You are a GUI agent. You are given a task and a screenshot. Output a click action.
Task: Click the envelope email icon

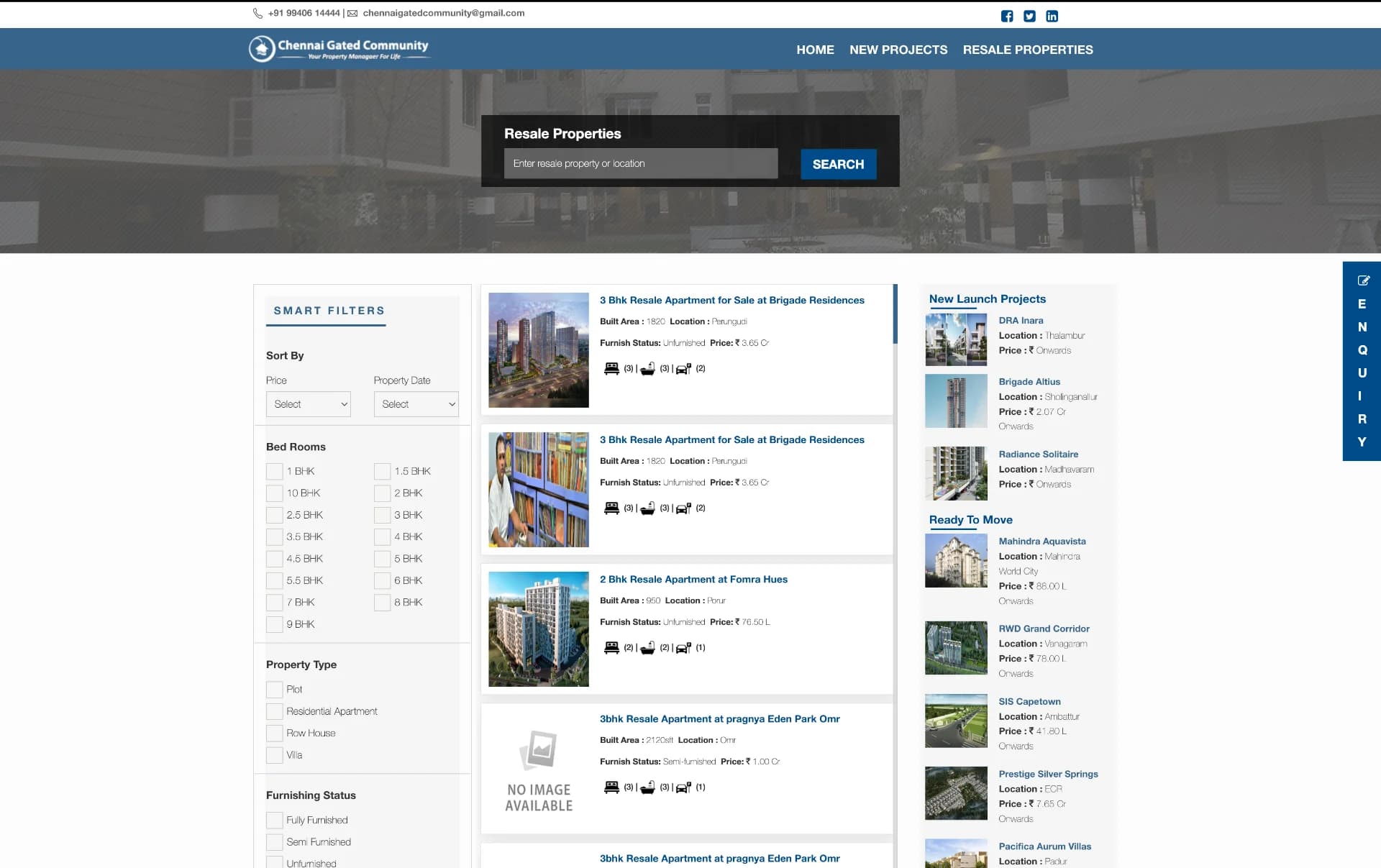[352, 13]
